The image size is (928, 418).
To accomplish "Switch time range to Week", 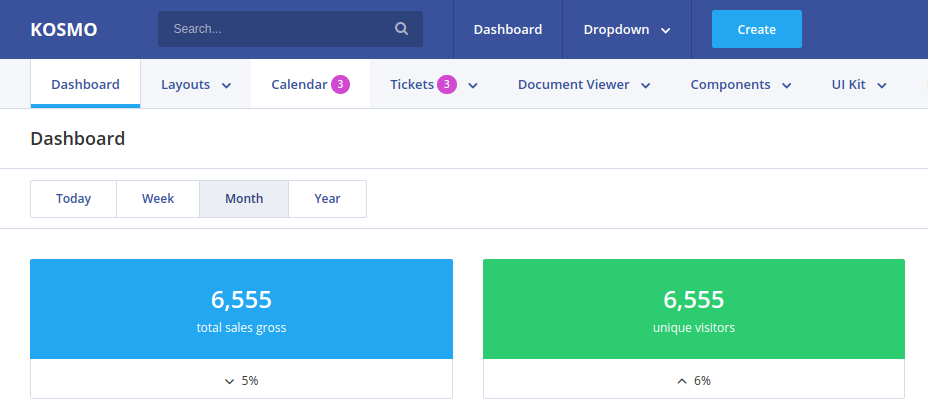I will [x=158, y=199].
